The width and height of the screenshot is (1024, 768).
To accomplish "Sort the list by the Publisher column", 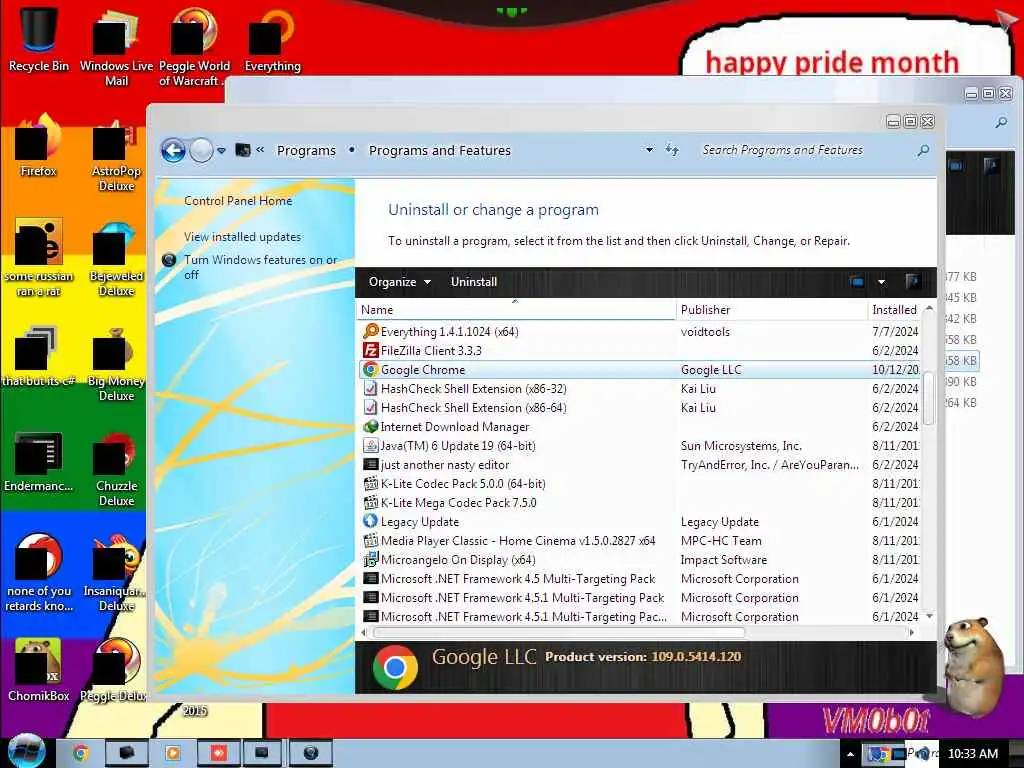I will 772,310.
